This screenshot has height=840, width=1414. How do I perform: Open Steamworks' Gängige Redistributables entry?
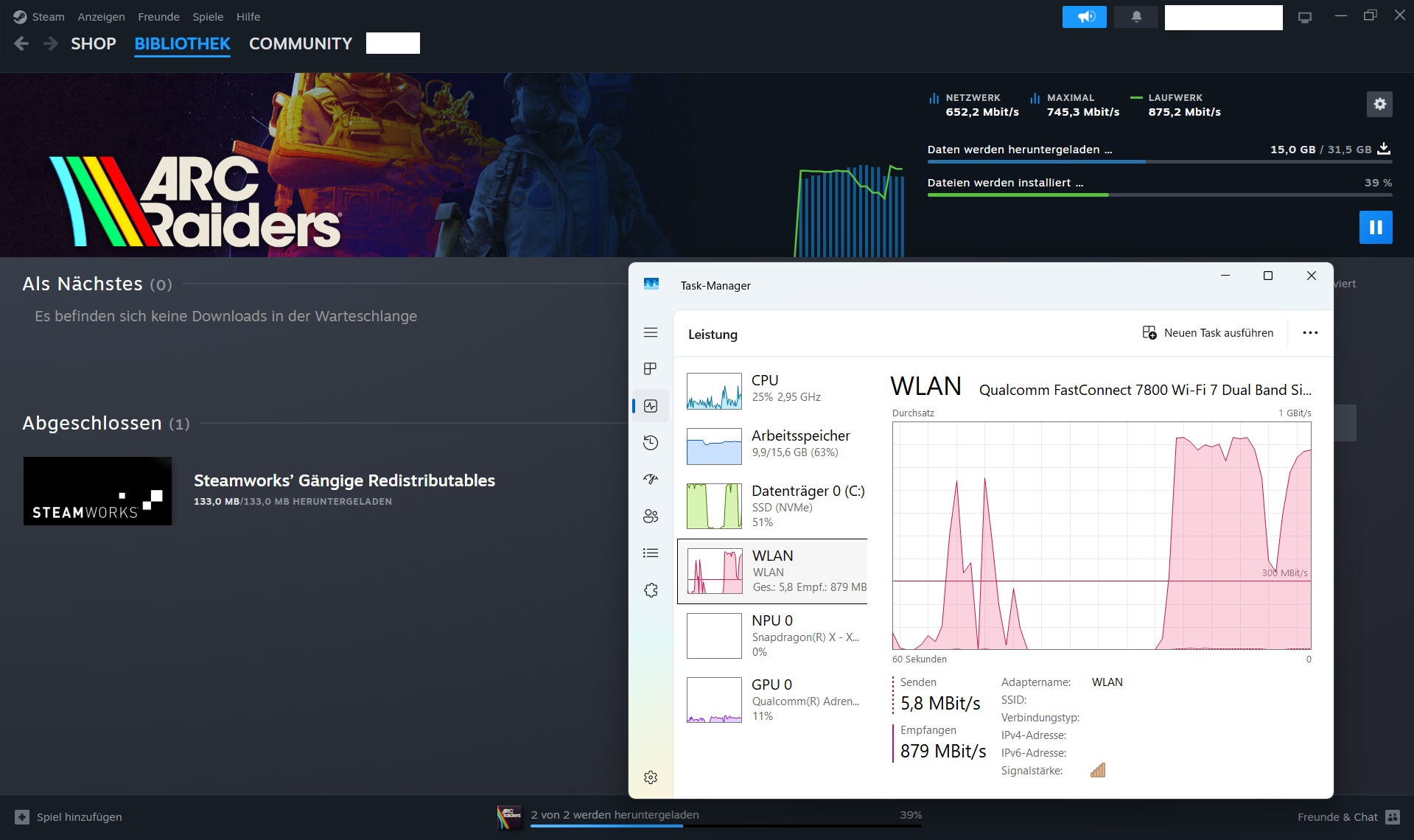(x=344, y=480)
